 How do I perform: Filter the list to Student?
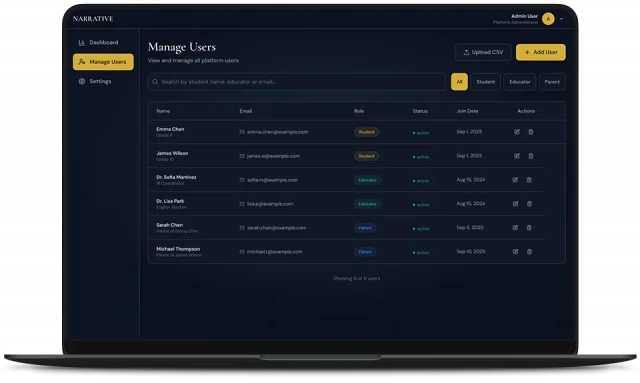[x=486, y=82]
